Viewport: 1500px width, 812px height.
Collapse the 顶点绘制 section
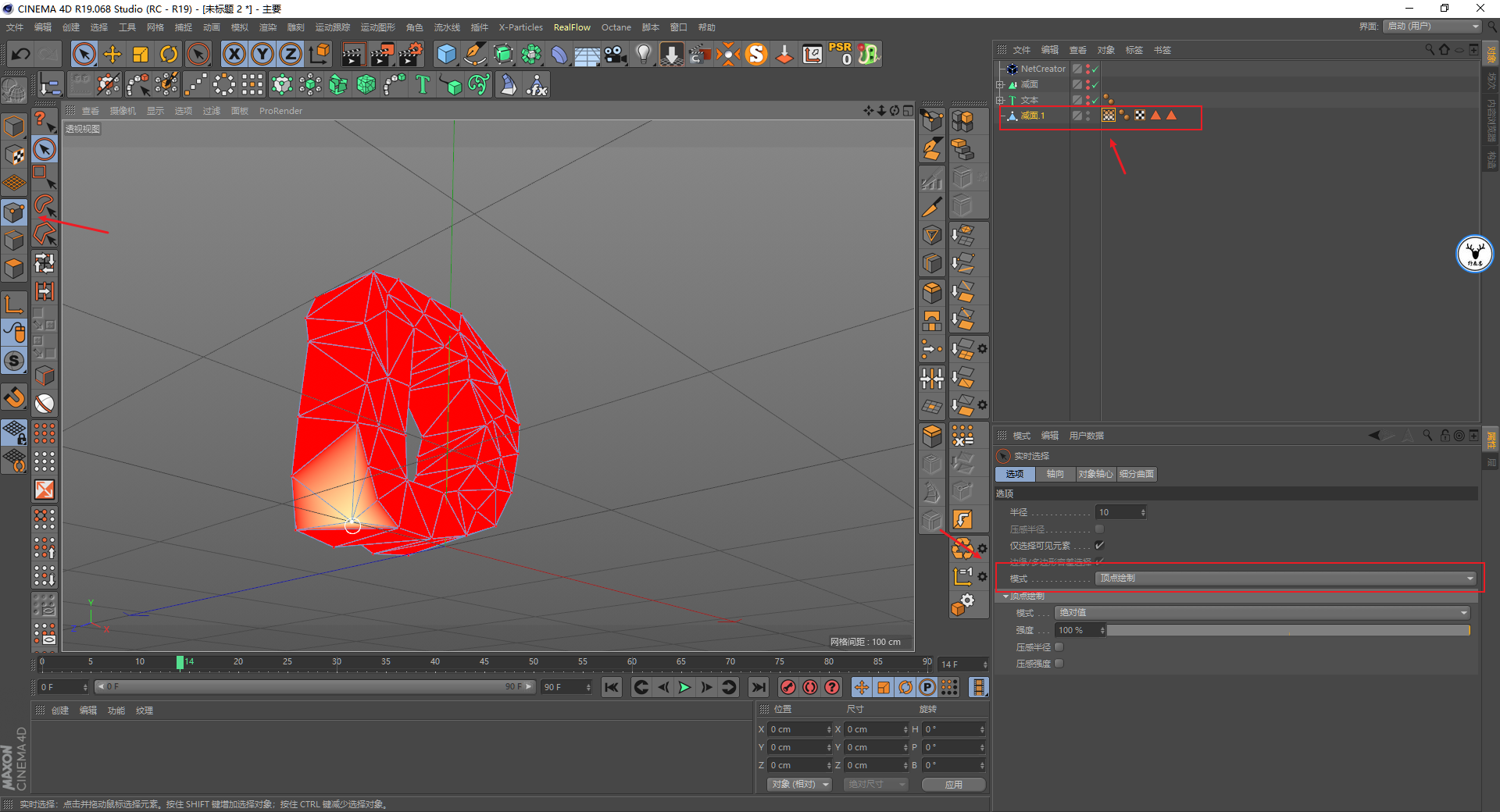1005,596
